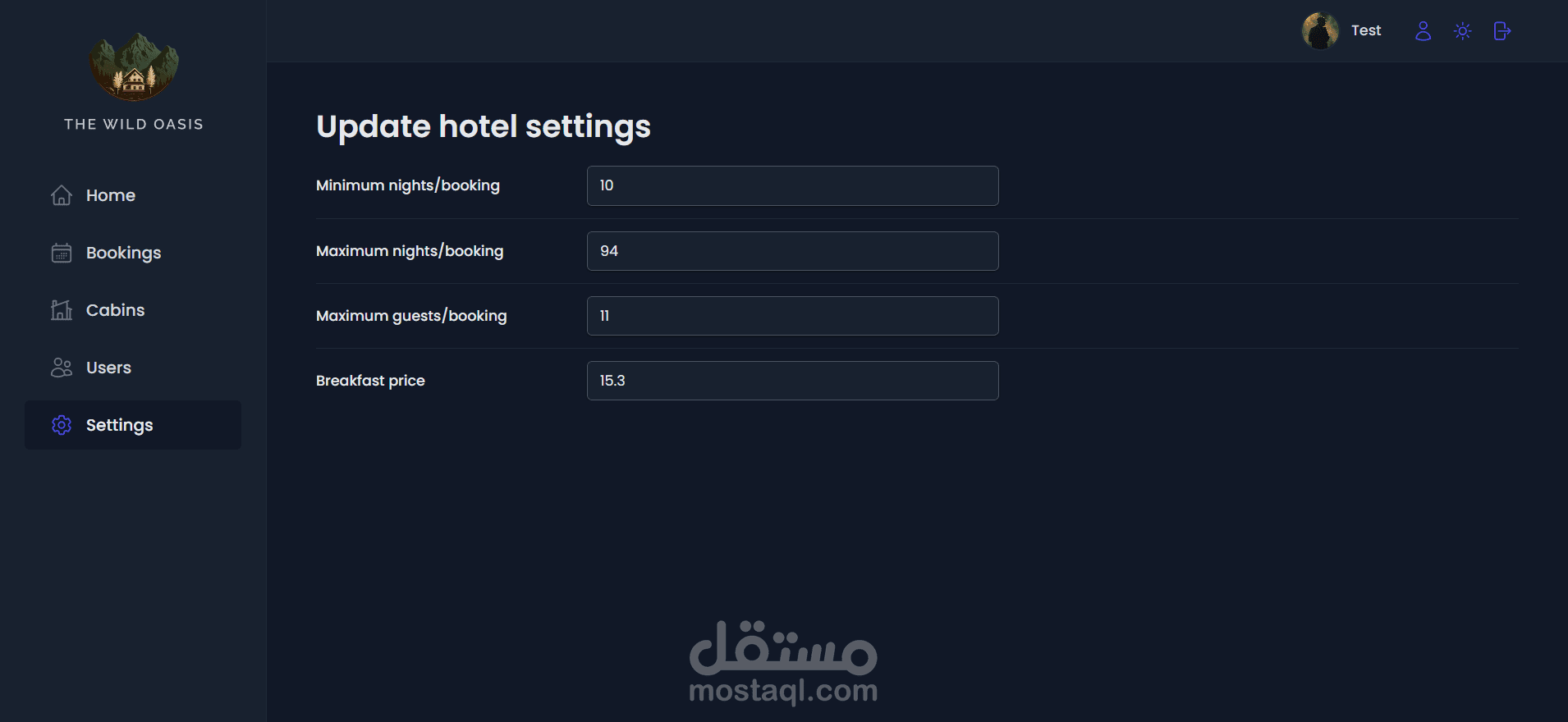Screen dimensions: 1568x722
Task: Edit the Breakfast price field
Action: (792, 381)
